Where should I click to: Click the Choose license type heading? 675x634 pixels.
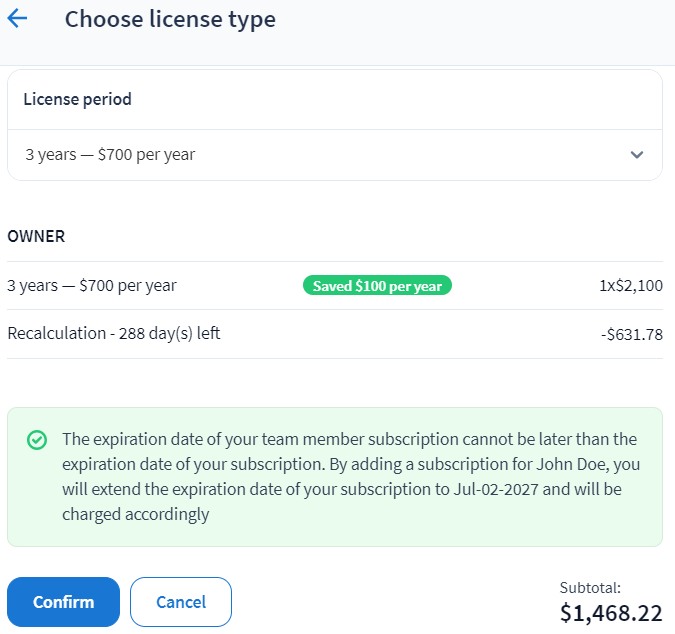[170, 19]
